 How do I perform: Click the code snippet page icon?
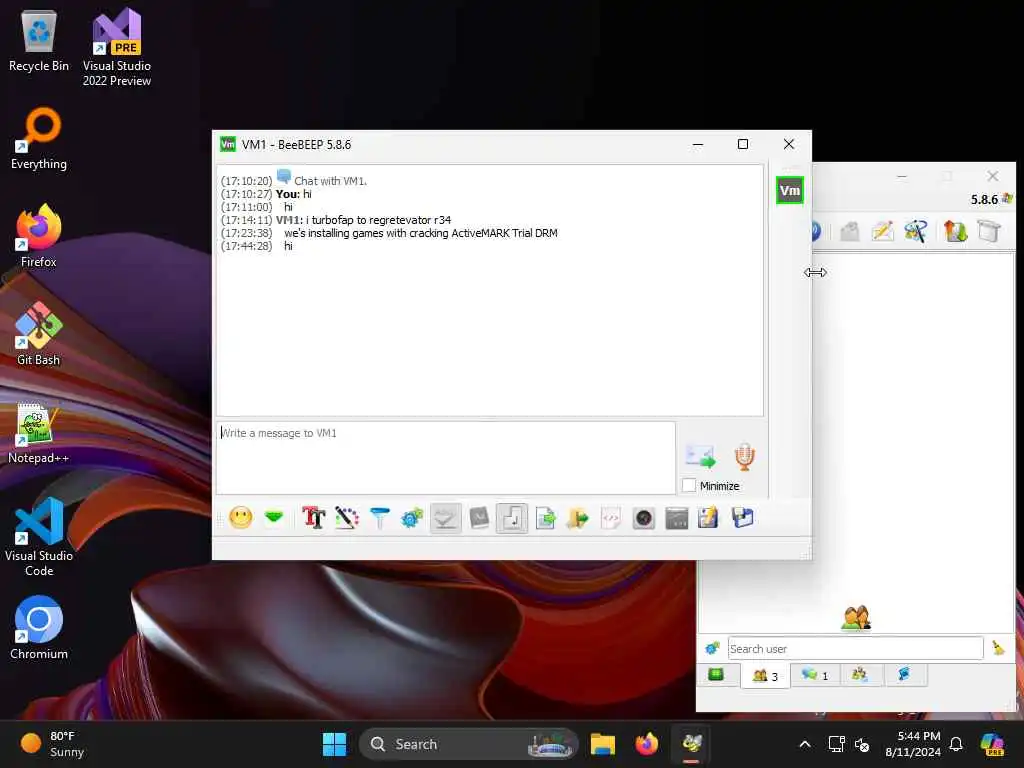[611, 518]
